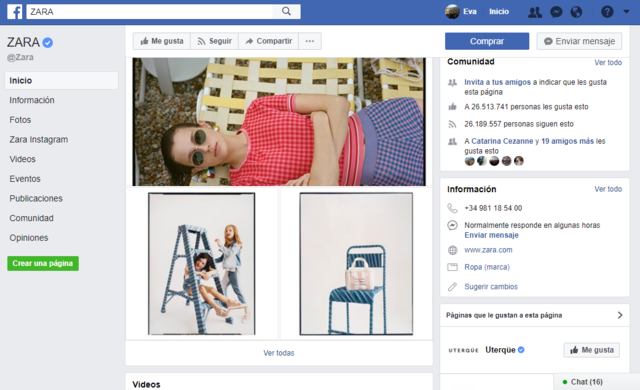This screenshot has height=390, width=640.
Task: Open the Uterqüe page link
Action: (500, 350)
